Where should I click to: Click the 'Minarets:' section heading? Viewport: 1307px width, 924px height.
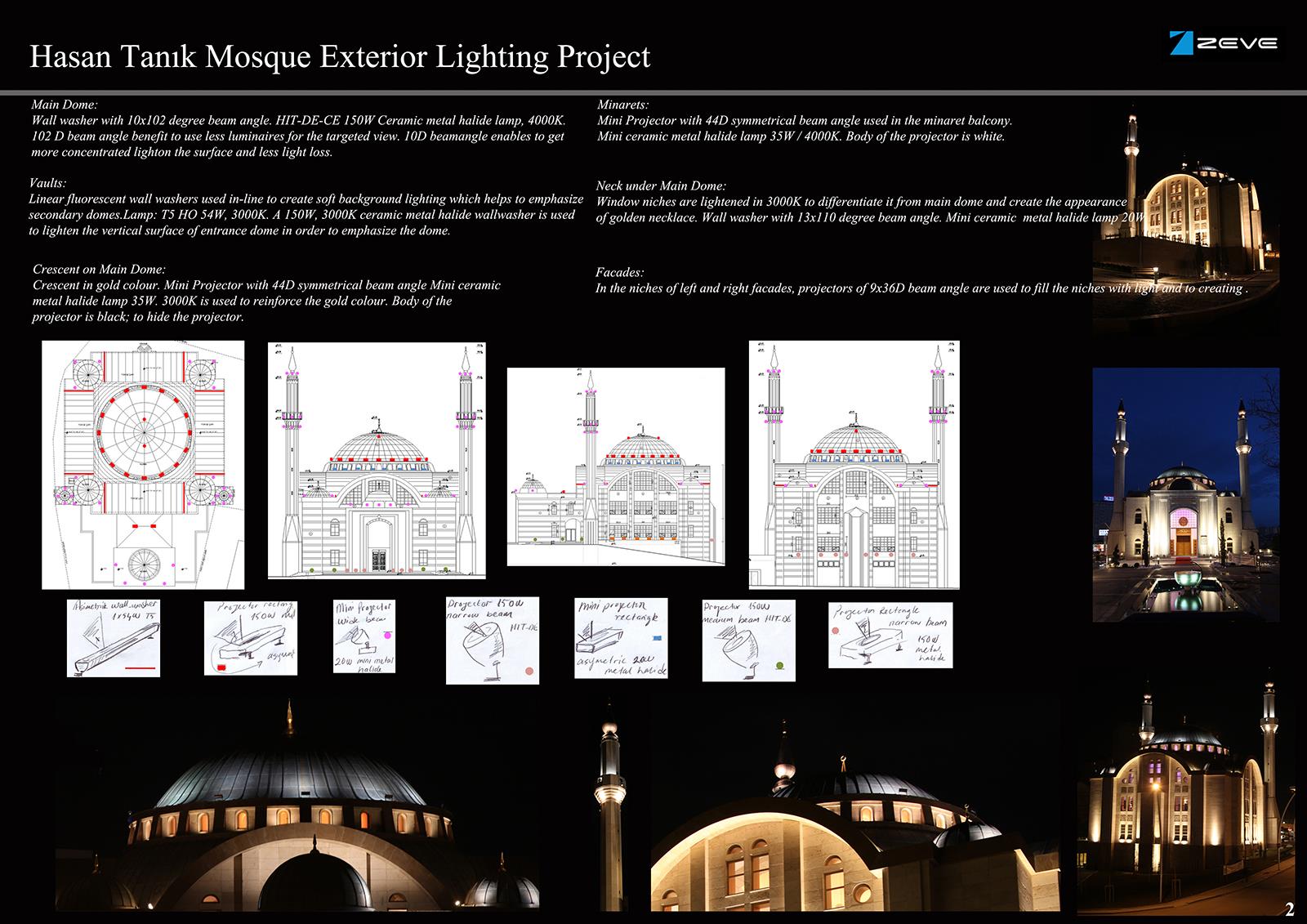tap(622, 105)
